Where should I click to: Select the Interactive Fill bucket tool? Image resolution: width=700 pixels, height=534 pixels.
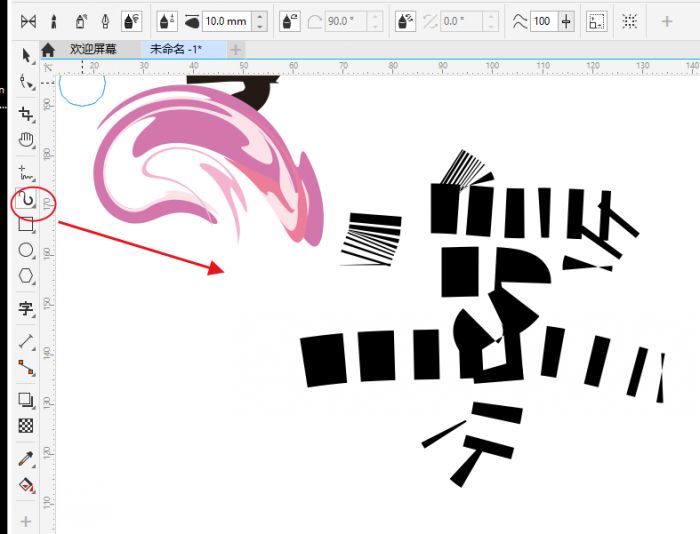tap(26, 485)
